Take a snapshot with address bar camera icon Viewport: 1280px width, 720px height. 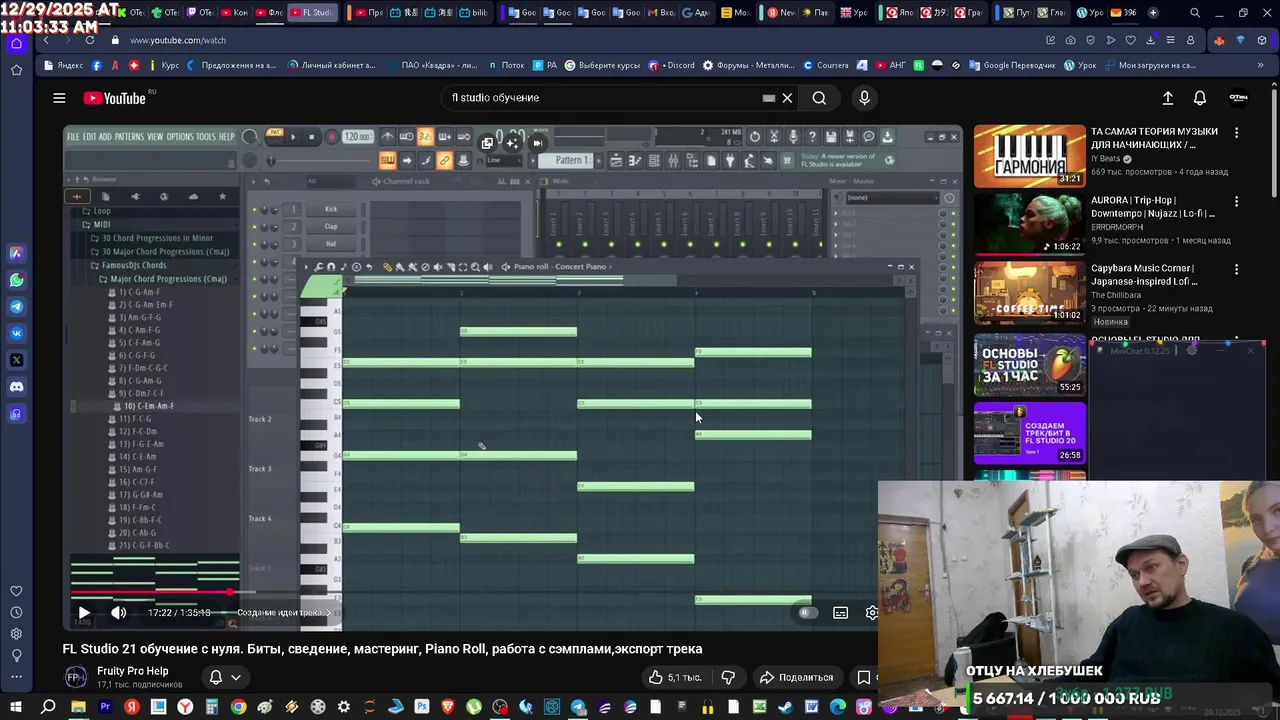1071,40
